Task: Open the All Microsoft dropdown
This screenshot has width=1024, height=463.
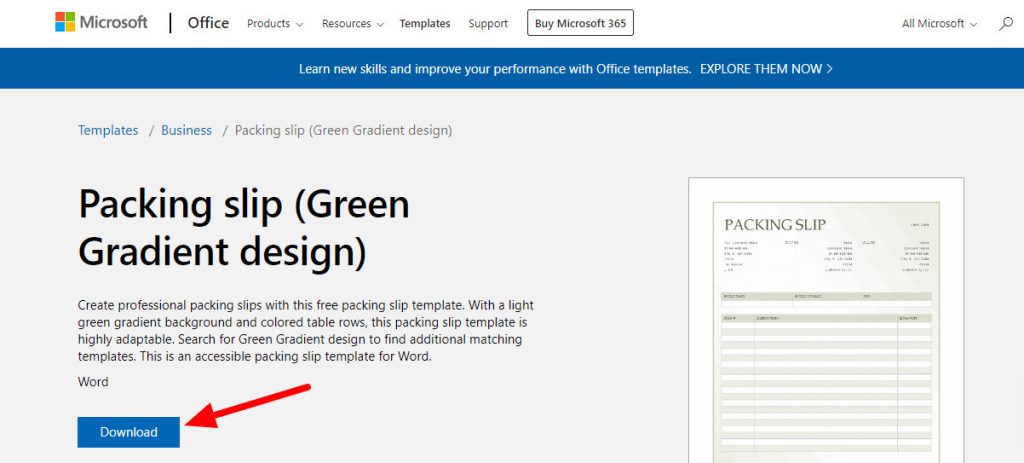Action: coord(939,23)
